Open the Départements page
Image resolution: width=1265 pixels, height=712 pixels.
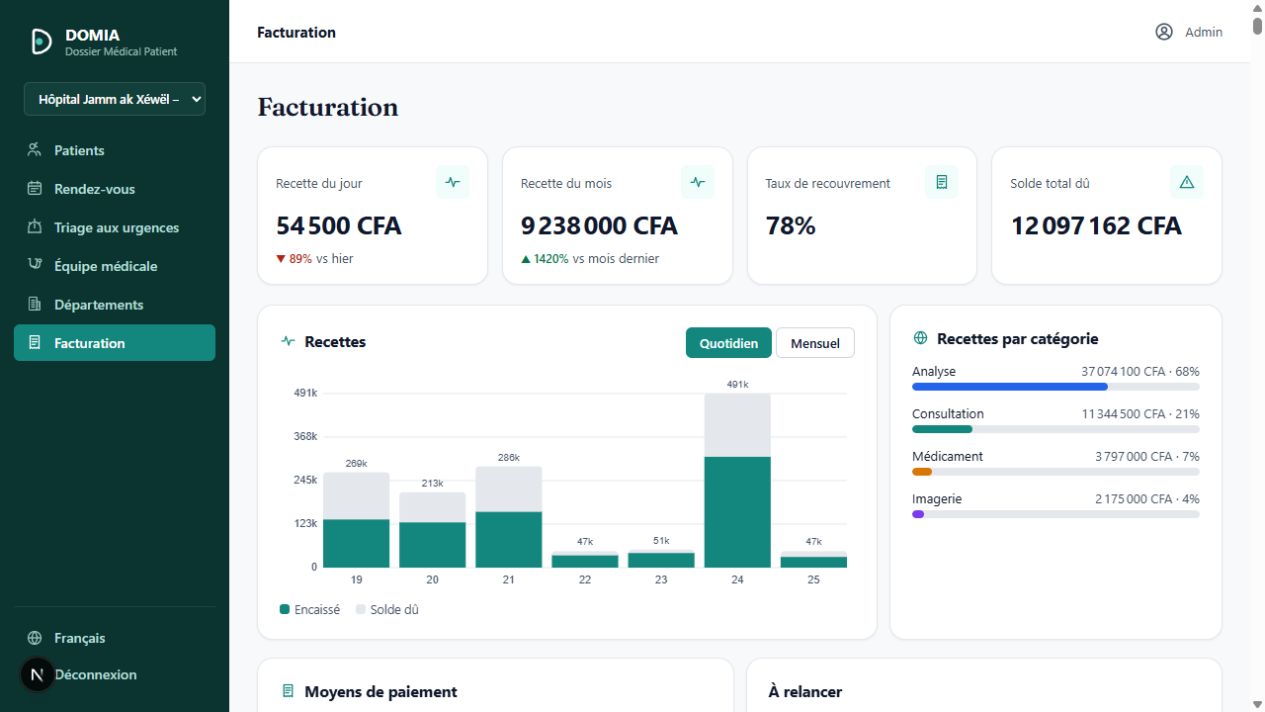pos(115,304)
